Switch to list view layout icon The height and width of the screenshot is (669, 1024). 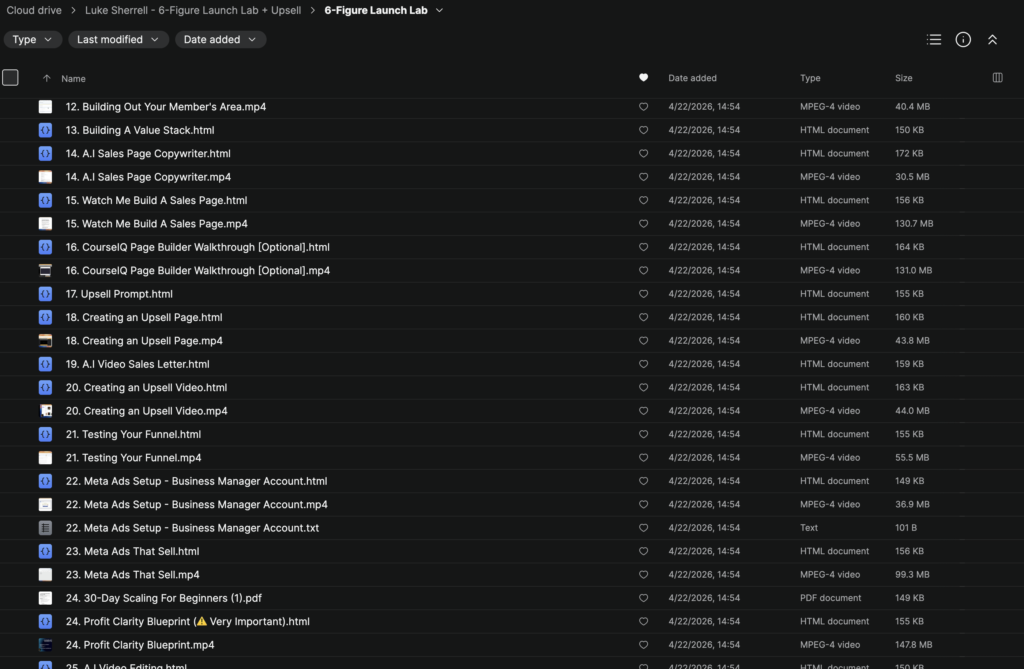click(934, 40)
